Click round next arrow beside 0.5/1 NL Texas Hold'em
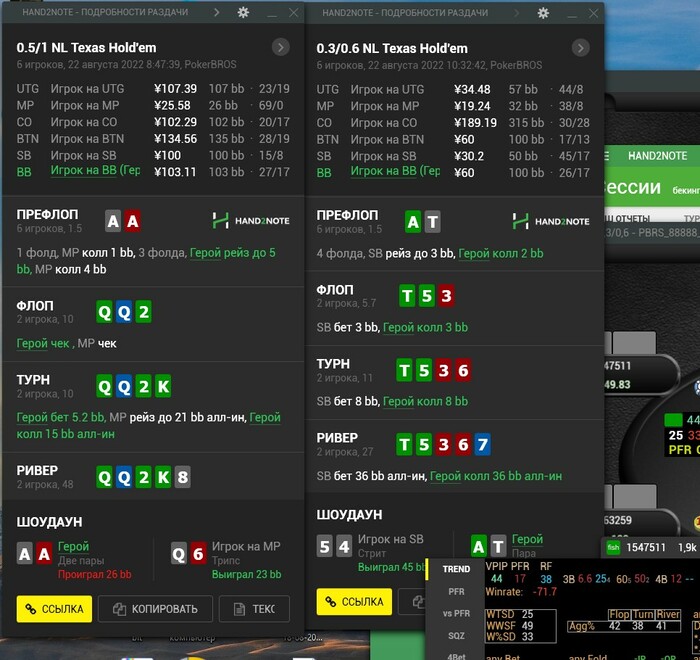The image size is (700, 660). 280,47
